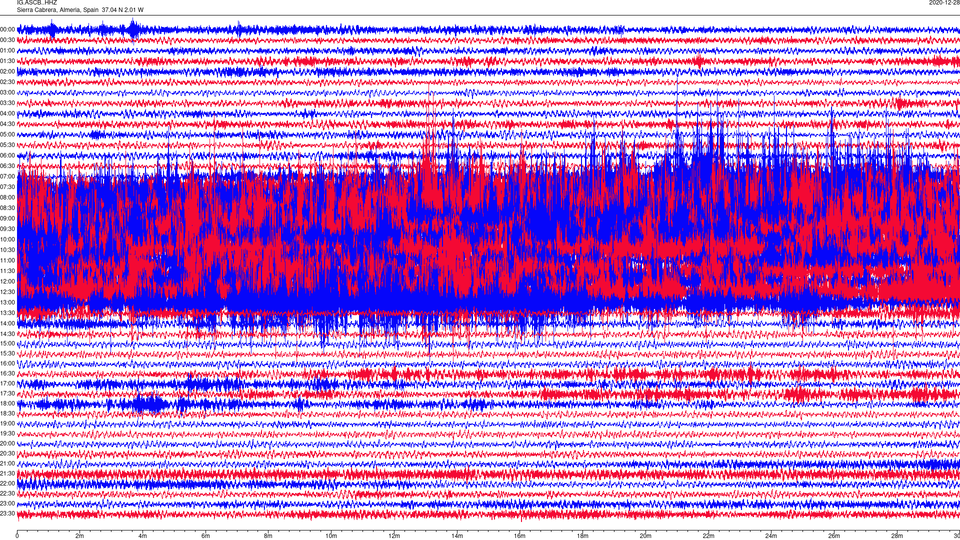
Task: Choose the 16:00 time row label
Action: [x=8, y=363]
